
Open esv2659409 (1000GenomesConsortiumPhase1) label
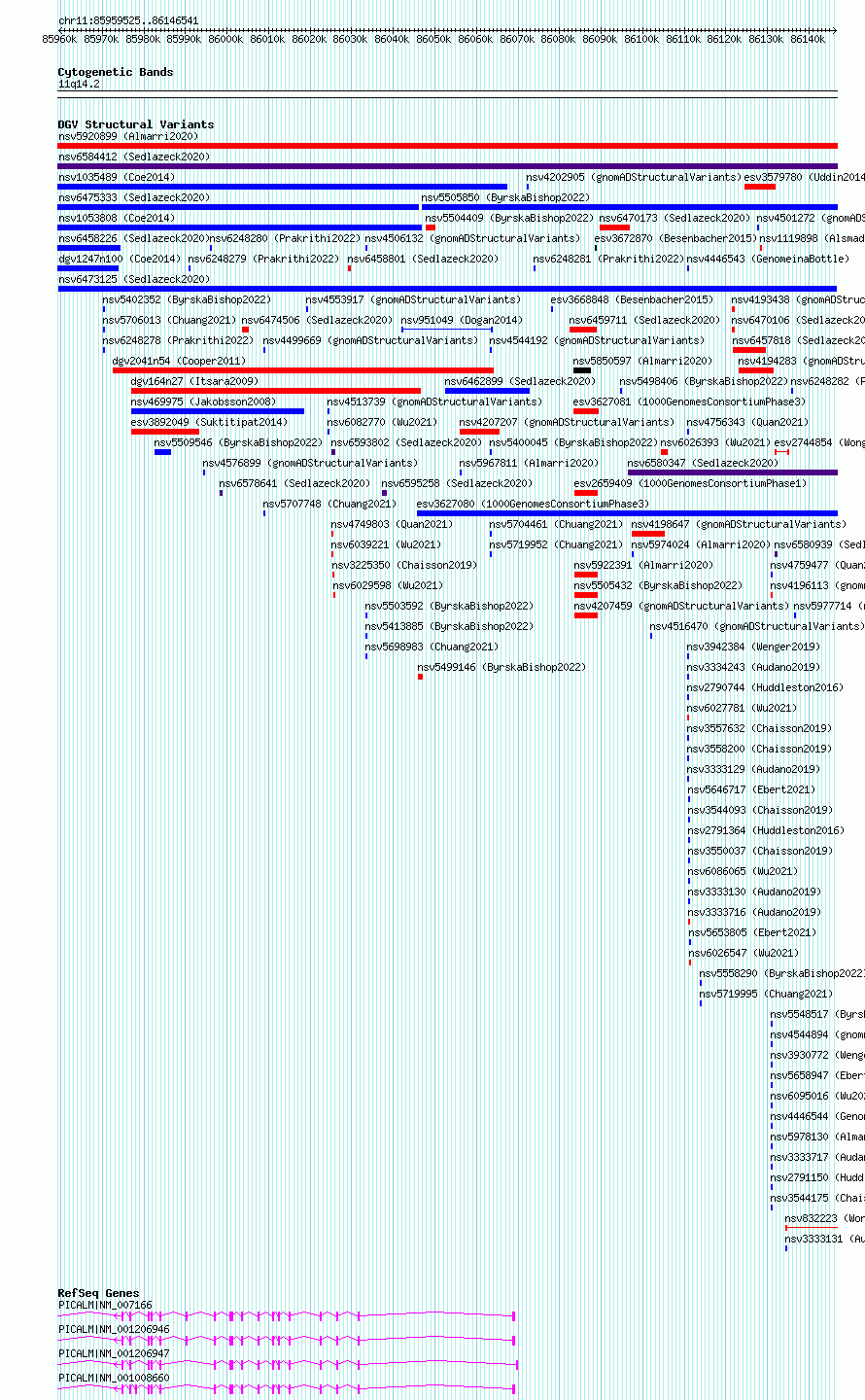click(x=690, y=483)
